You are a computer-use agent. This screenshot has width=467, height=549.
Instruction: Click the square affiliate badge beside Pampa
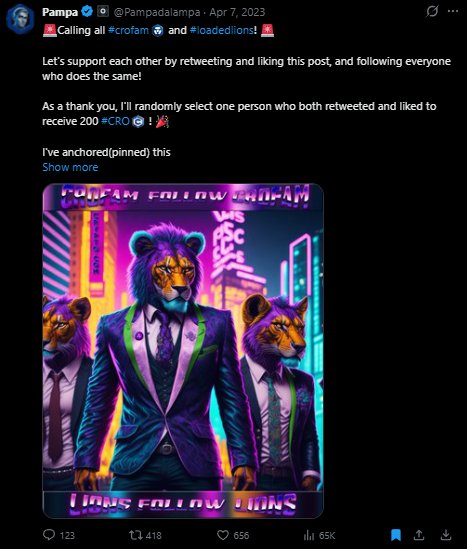click(103, 12)
